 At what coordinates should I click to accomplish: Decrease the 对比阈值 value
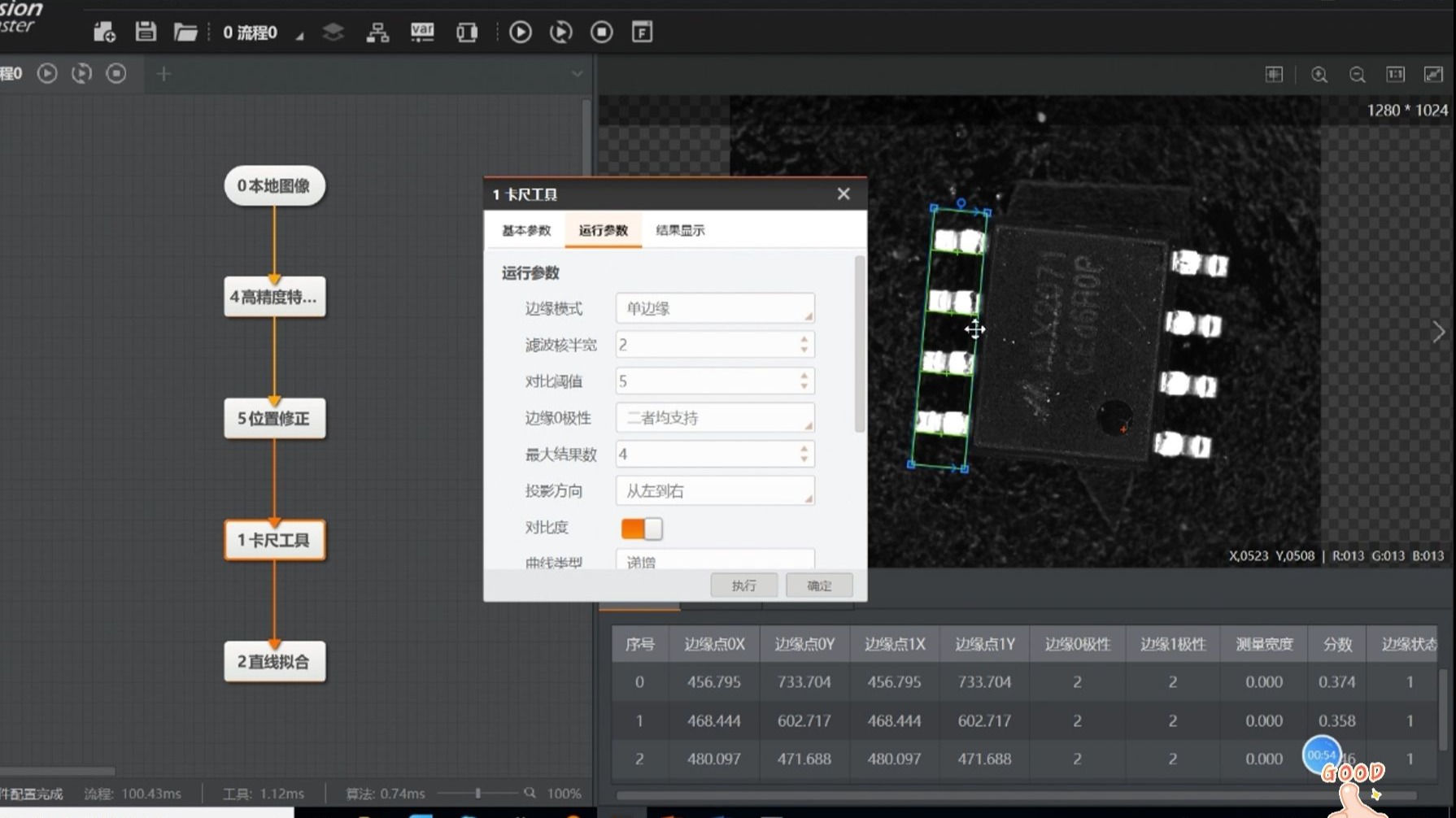pos(804,387)
